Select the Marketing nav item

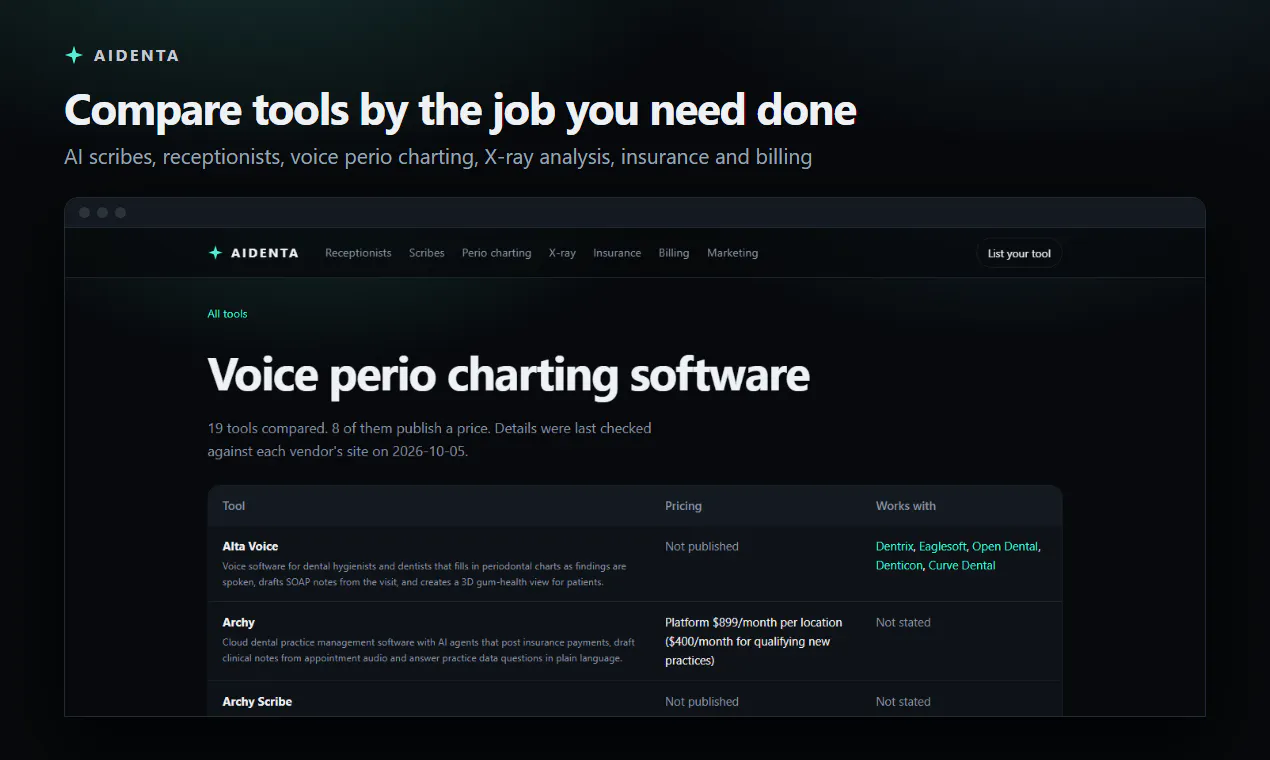(x=732, y=253)
